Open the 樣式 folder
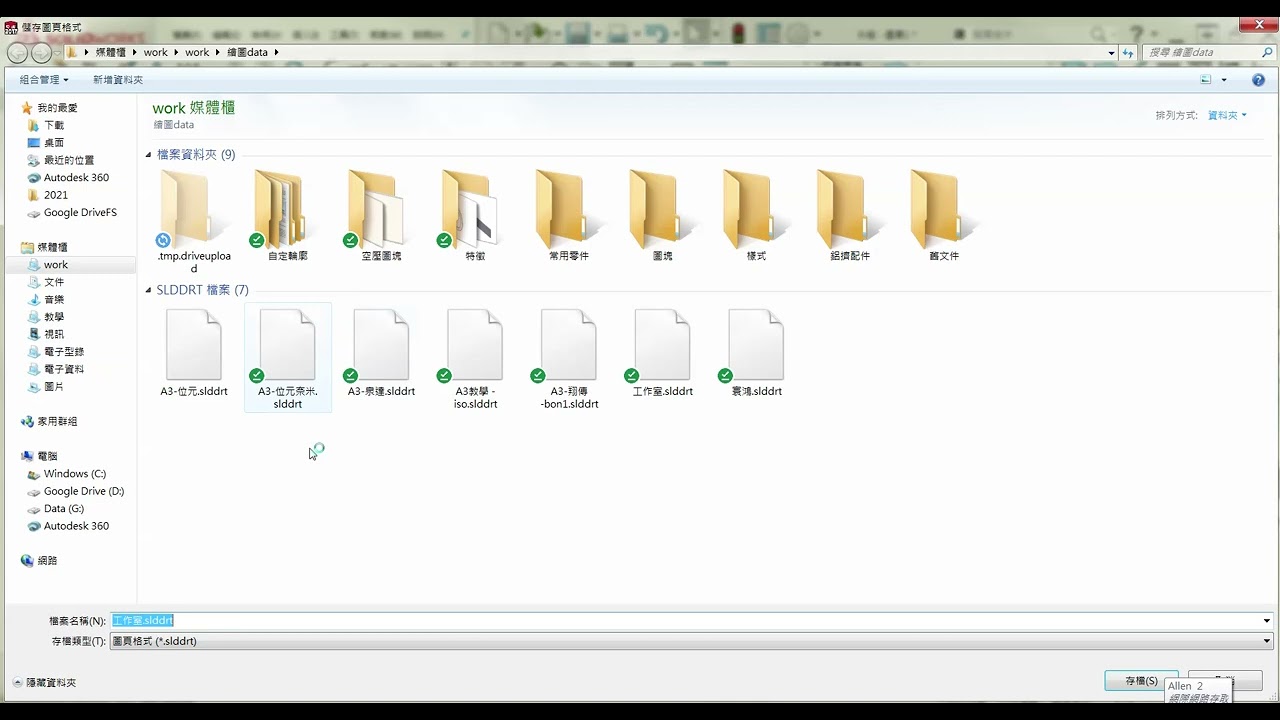The width and height of the screenshot is (1280, 720). [756, 216]
